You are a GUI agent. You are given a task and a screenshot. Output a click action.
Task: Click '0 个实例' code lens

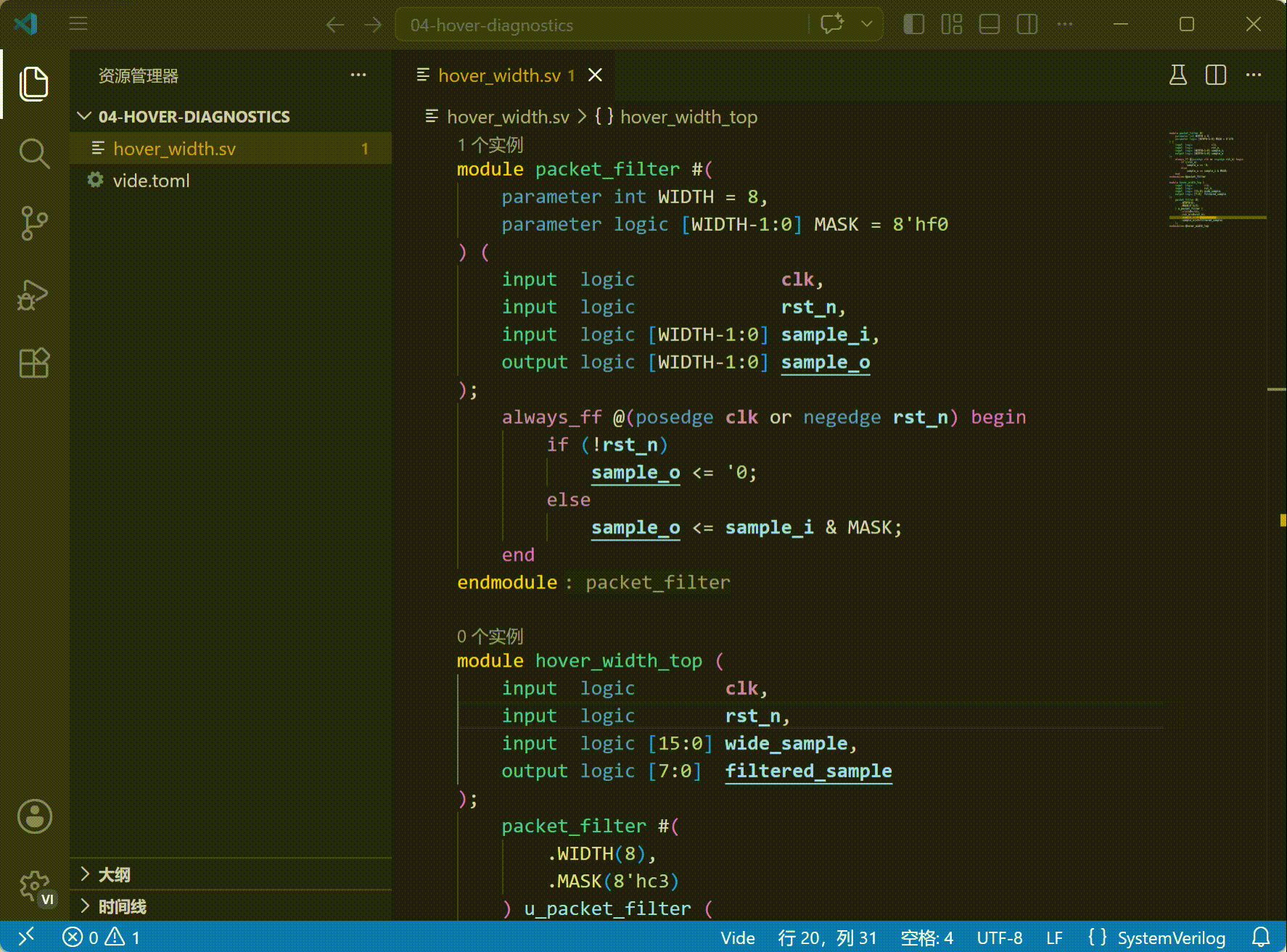click(490, 636)
